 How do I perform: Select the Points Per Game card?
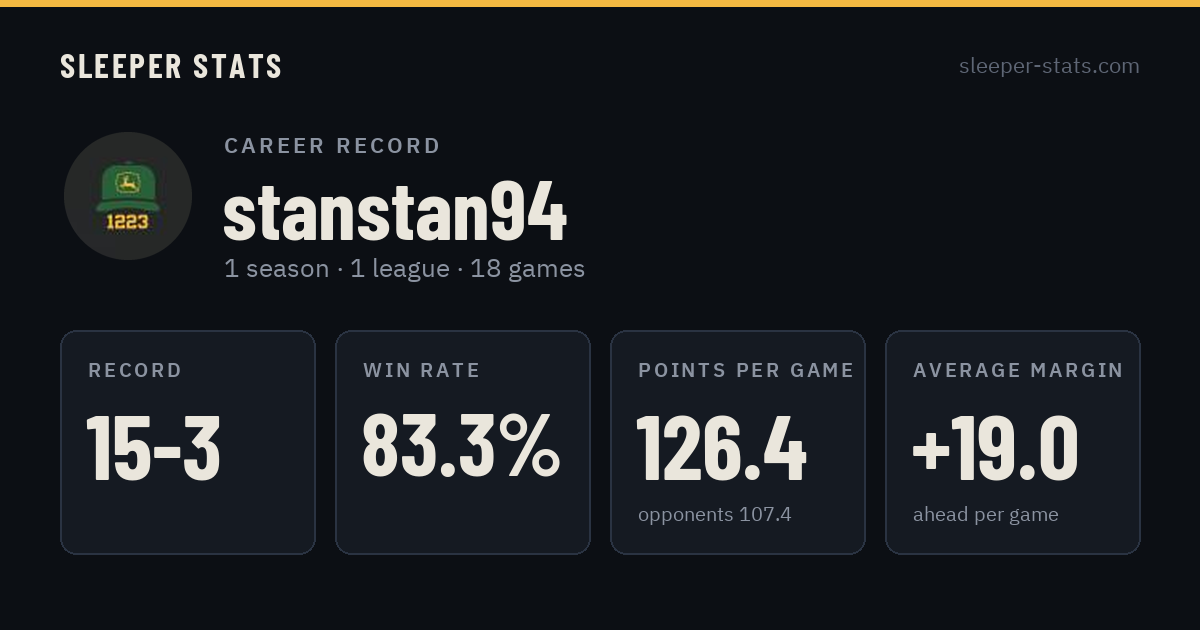738,442
